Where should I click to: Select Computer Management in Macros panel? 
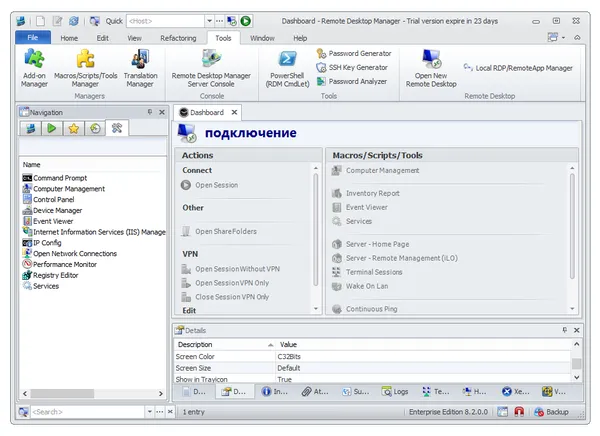(375, 170)
